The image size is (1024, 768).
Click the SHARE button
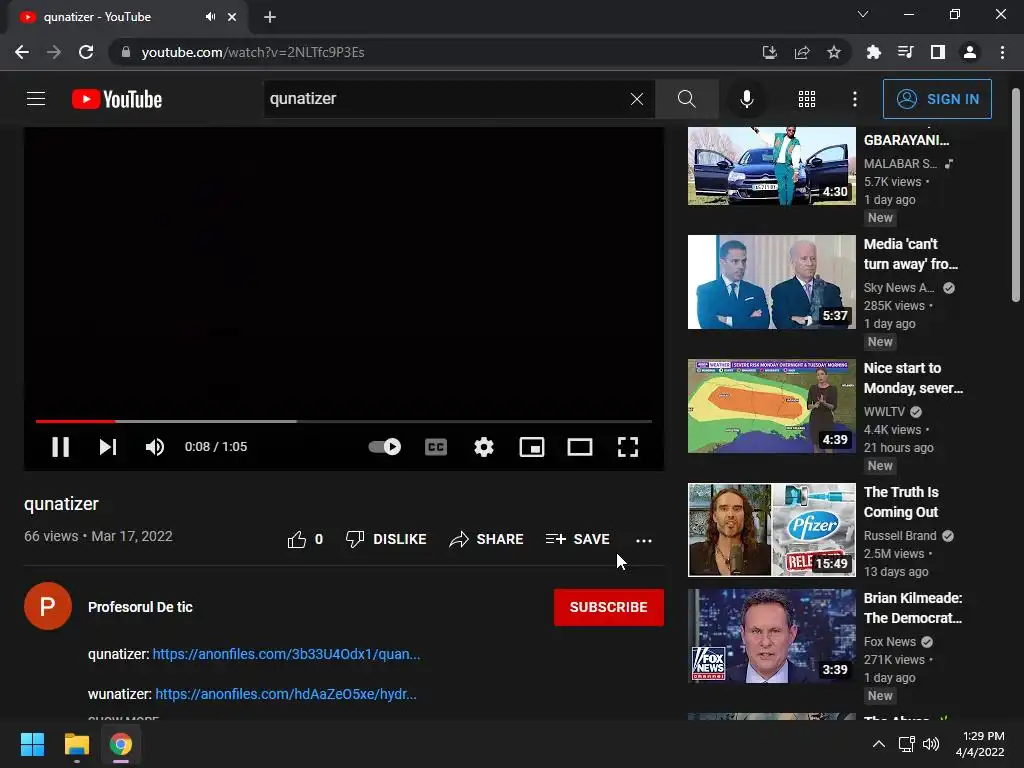(487, 539)
